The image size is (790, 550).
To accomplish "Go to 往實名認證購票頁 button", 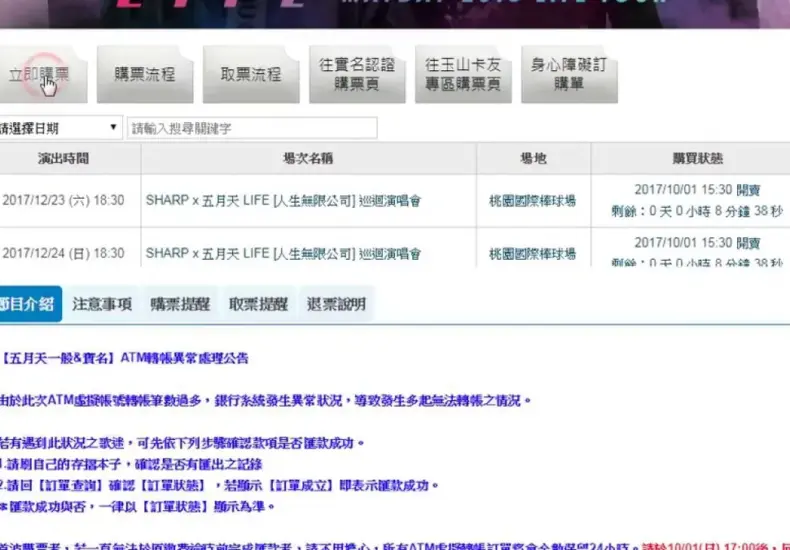I will (357, 75).
